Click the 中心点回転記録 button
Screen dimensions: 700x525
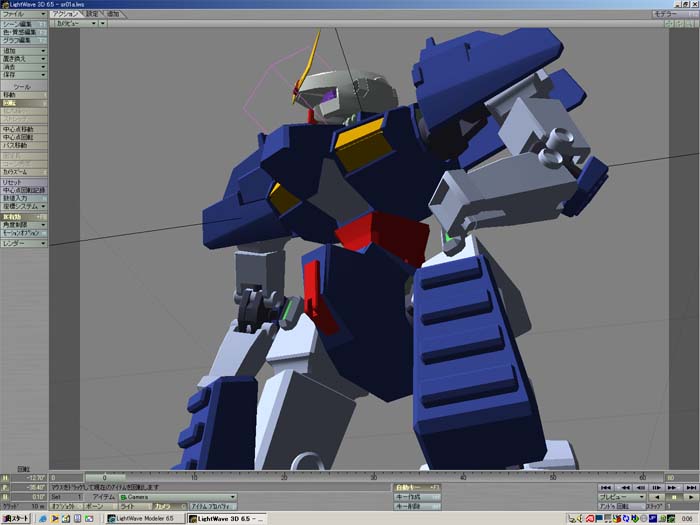point(24,190)
